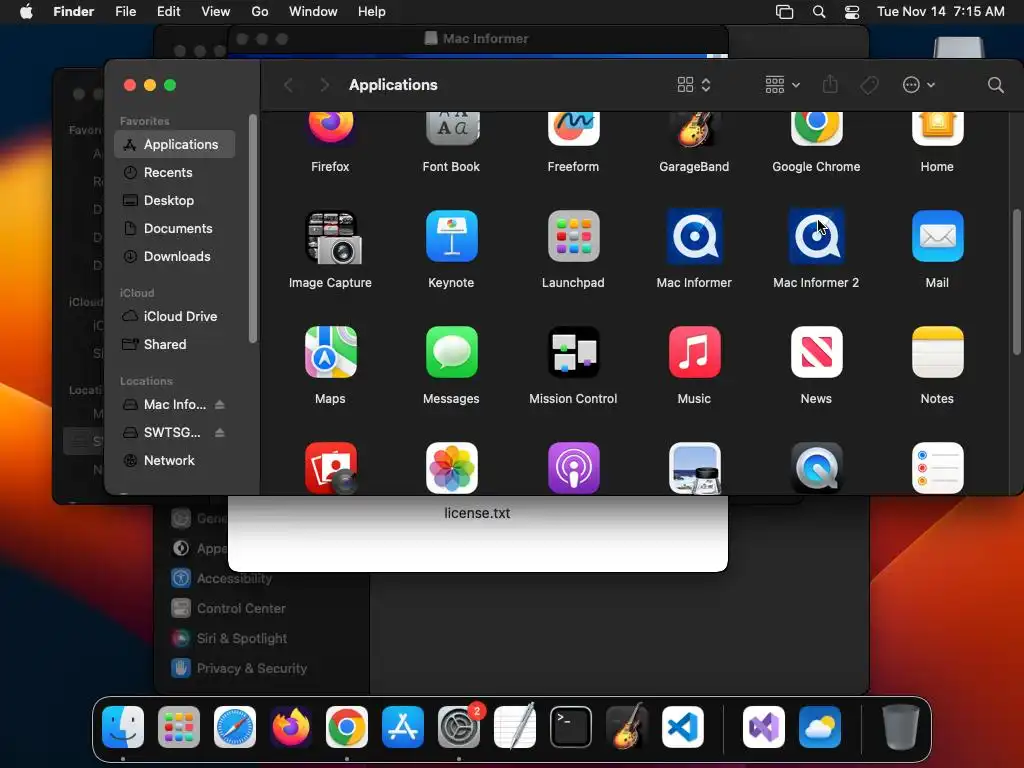The image size is (1024, 768).
Task: Select the Photo Booth icon in bottom row
Action: pos(330,468)
